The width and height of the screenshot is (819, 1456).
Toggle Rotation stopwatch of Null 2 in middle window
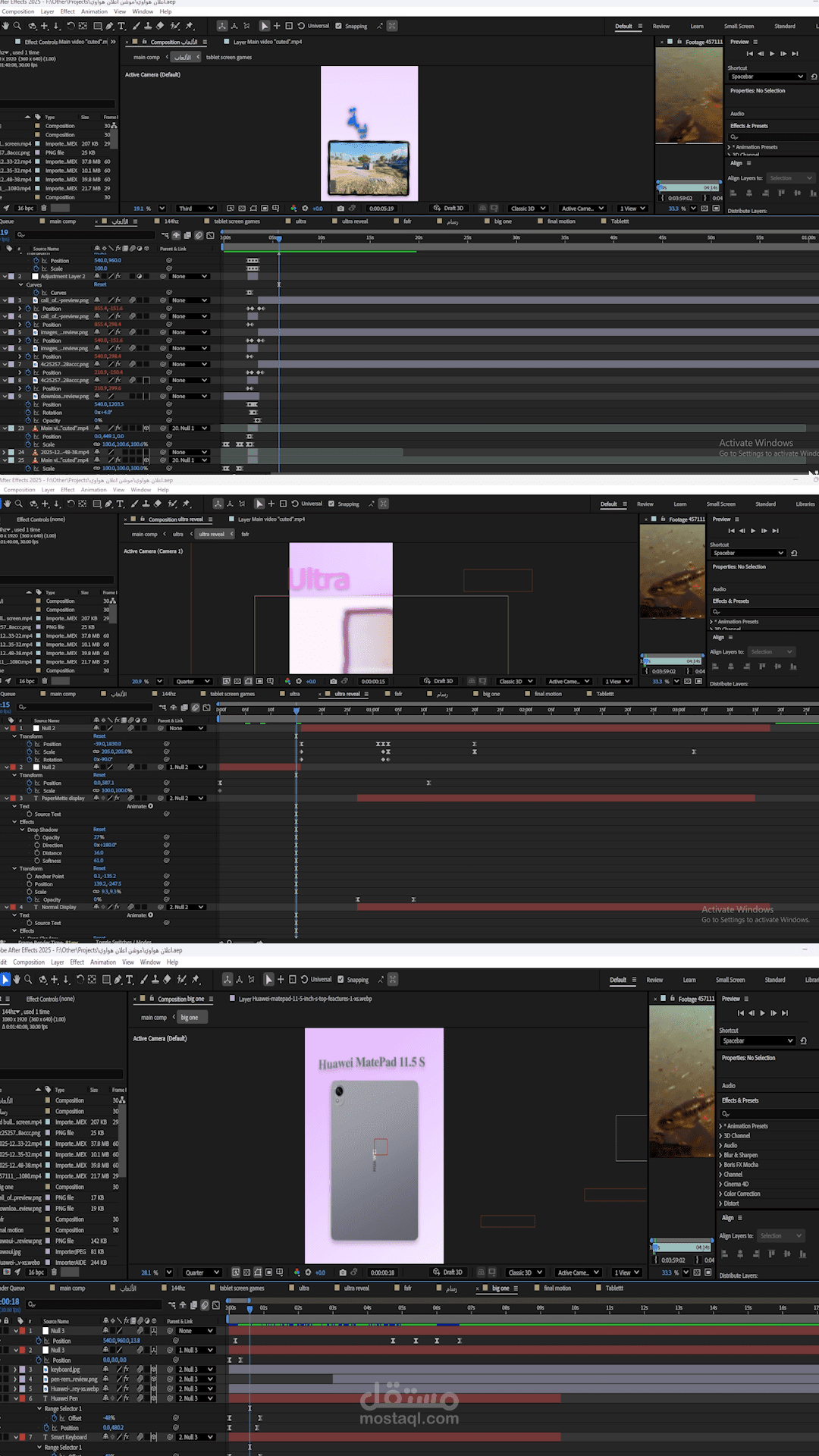coord(30,760)
